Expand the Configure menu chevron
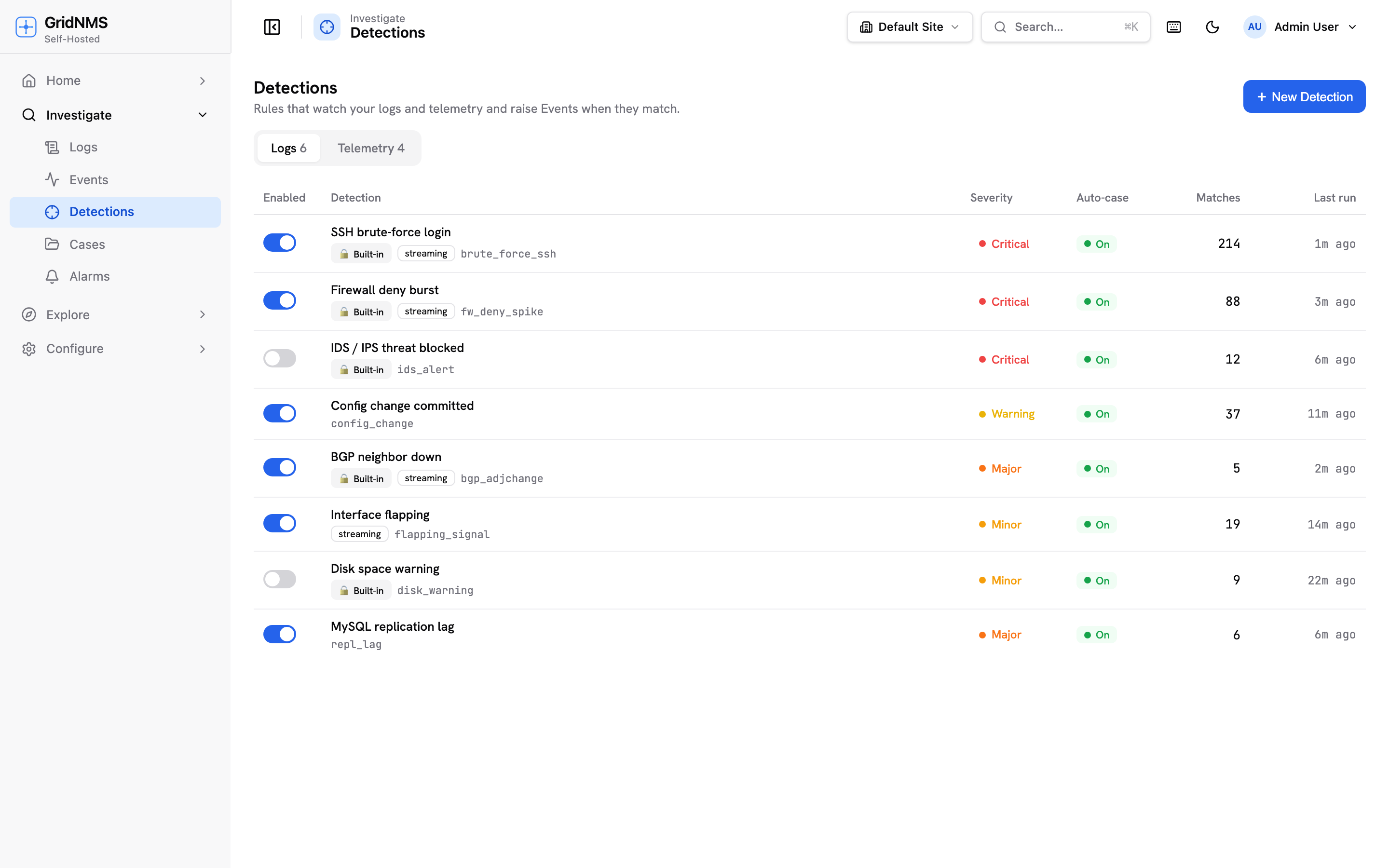Screen dimensions: 1389x868 point(202,349)
